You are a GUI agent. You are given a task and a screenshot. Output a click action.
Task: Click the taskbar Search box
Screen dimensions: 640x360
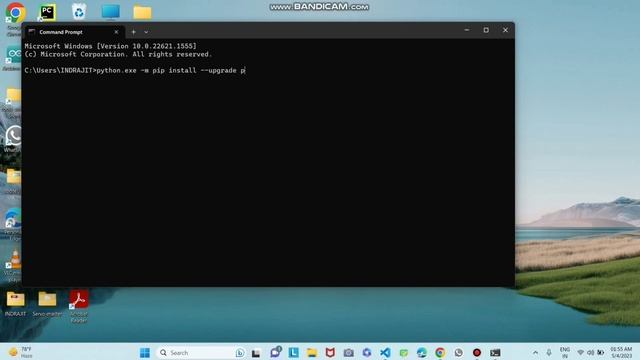click(x=201, y=353)
